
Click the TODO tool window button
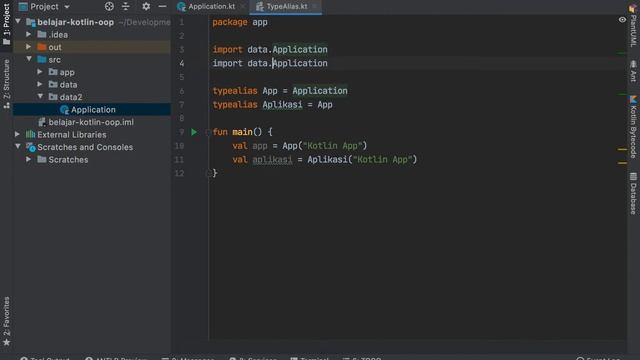click(362, 358)
